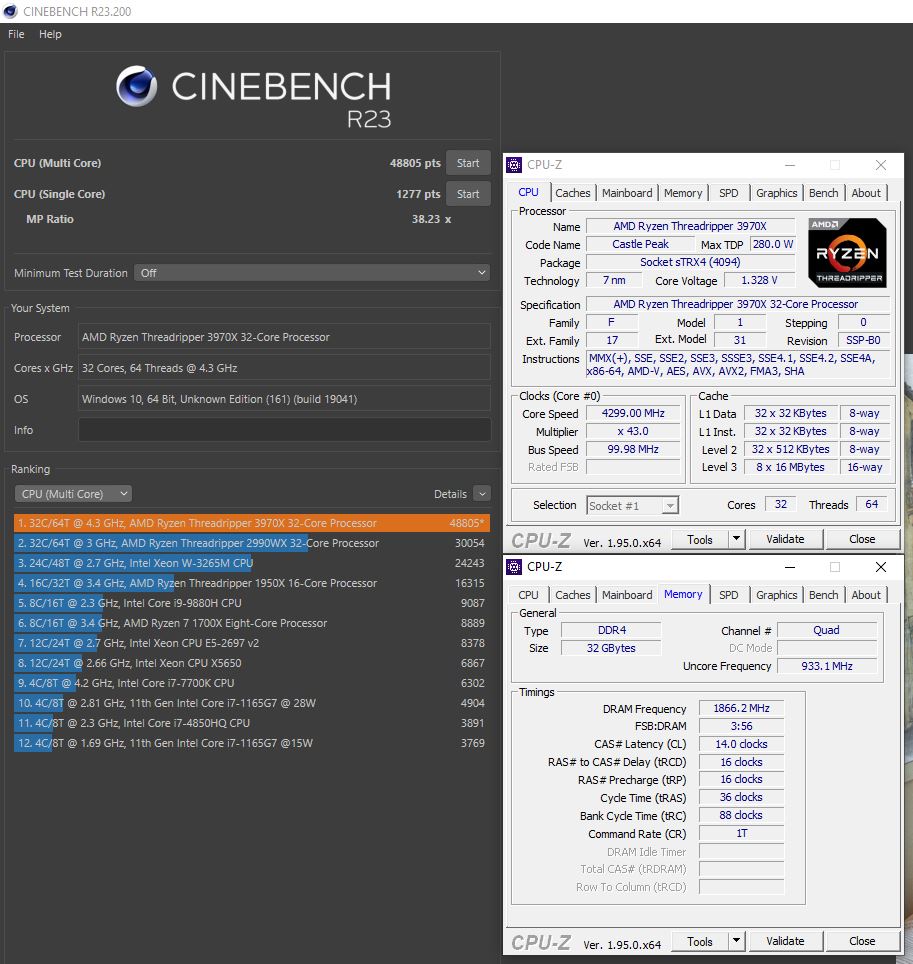Close the lower CPU-Z Memory window
This screenshot has height=964, width=913.
pos(880,567)
